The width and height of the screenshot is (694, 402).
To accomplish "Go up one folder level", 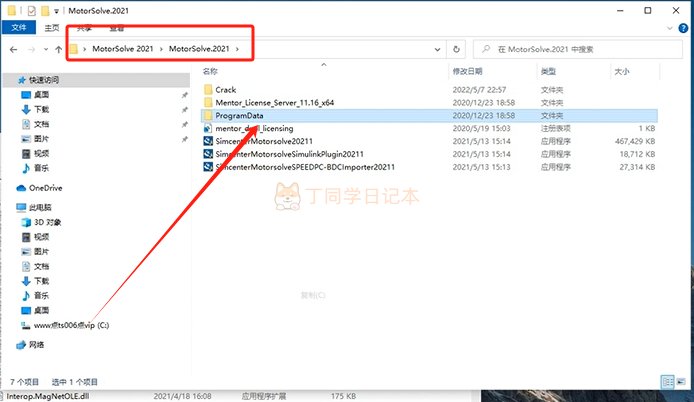I will (x=58, y=50).
